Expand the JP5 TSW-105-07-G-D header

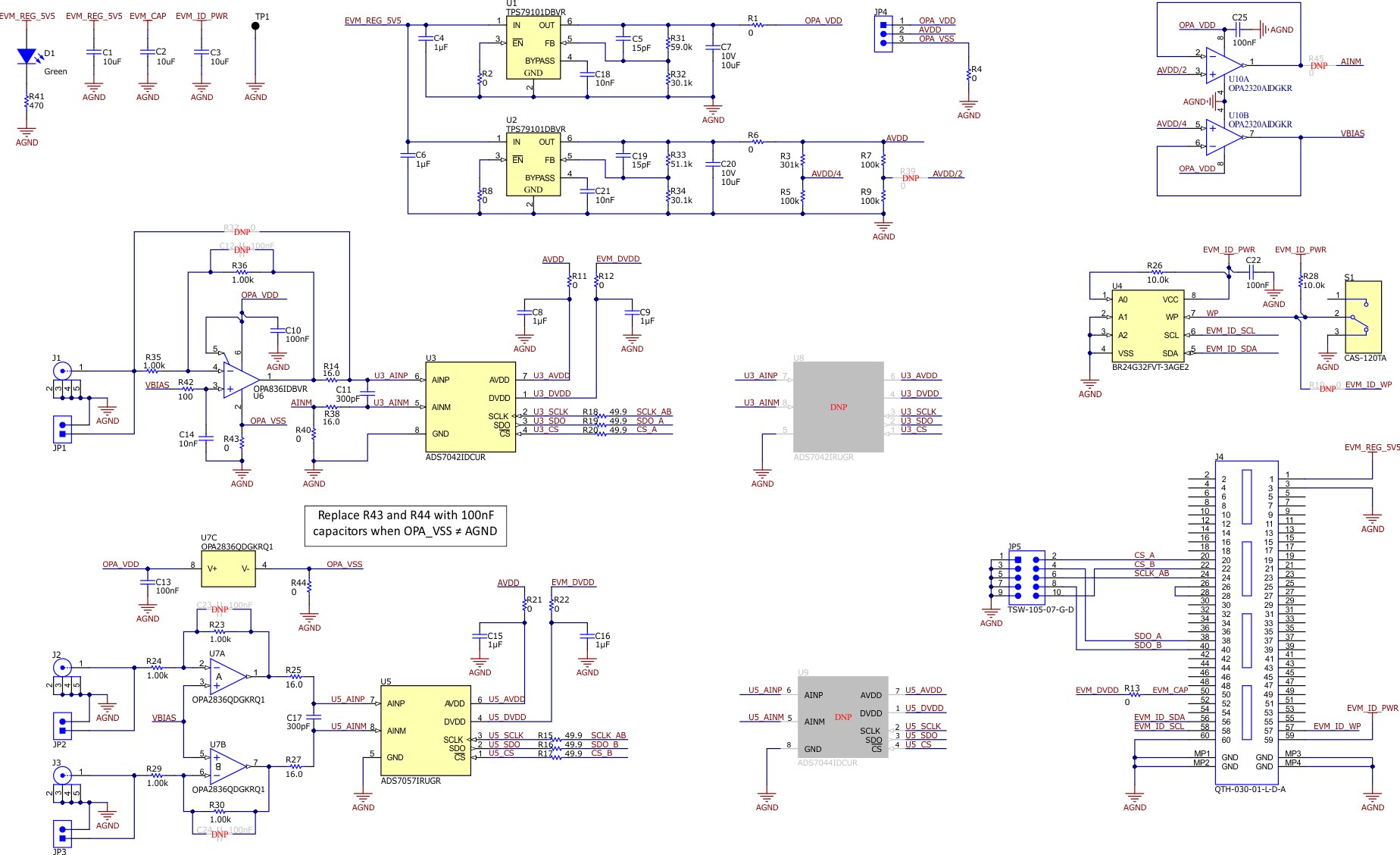click(x=1027, y=578)
